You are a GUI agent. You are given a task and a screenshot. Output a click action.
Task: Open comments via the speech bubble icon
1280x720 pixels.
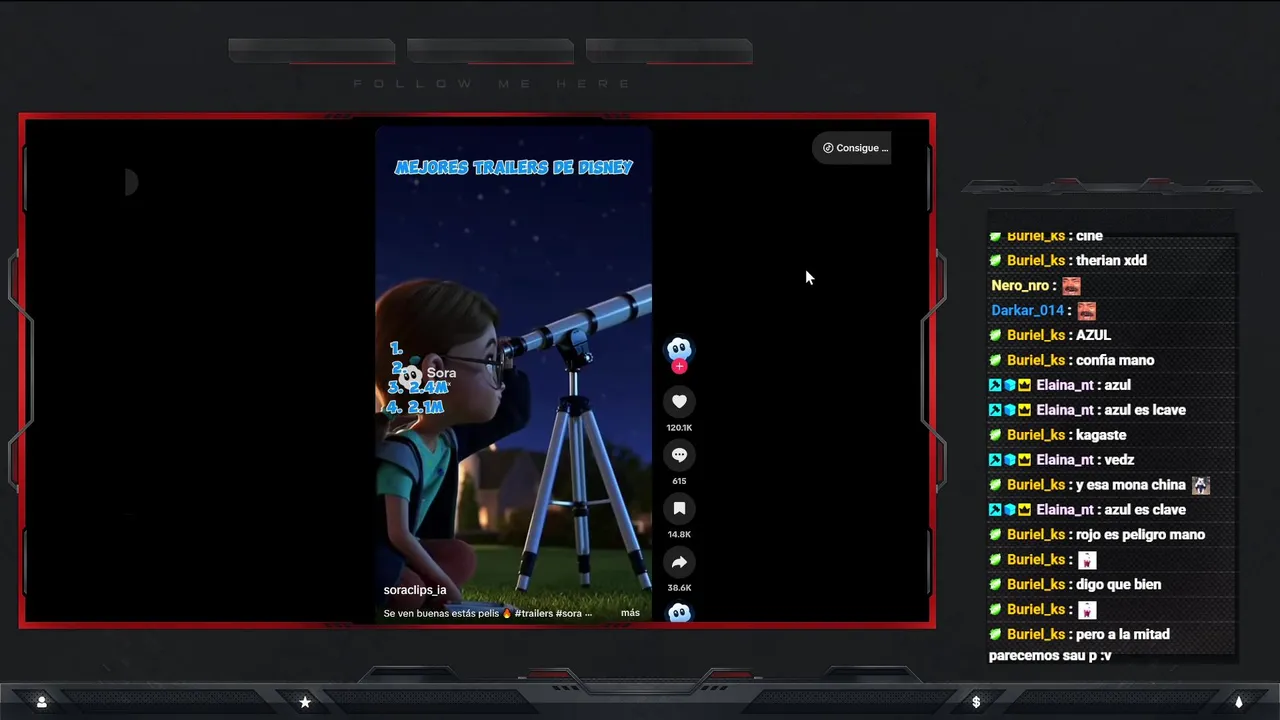679,455
